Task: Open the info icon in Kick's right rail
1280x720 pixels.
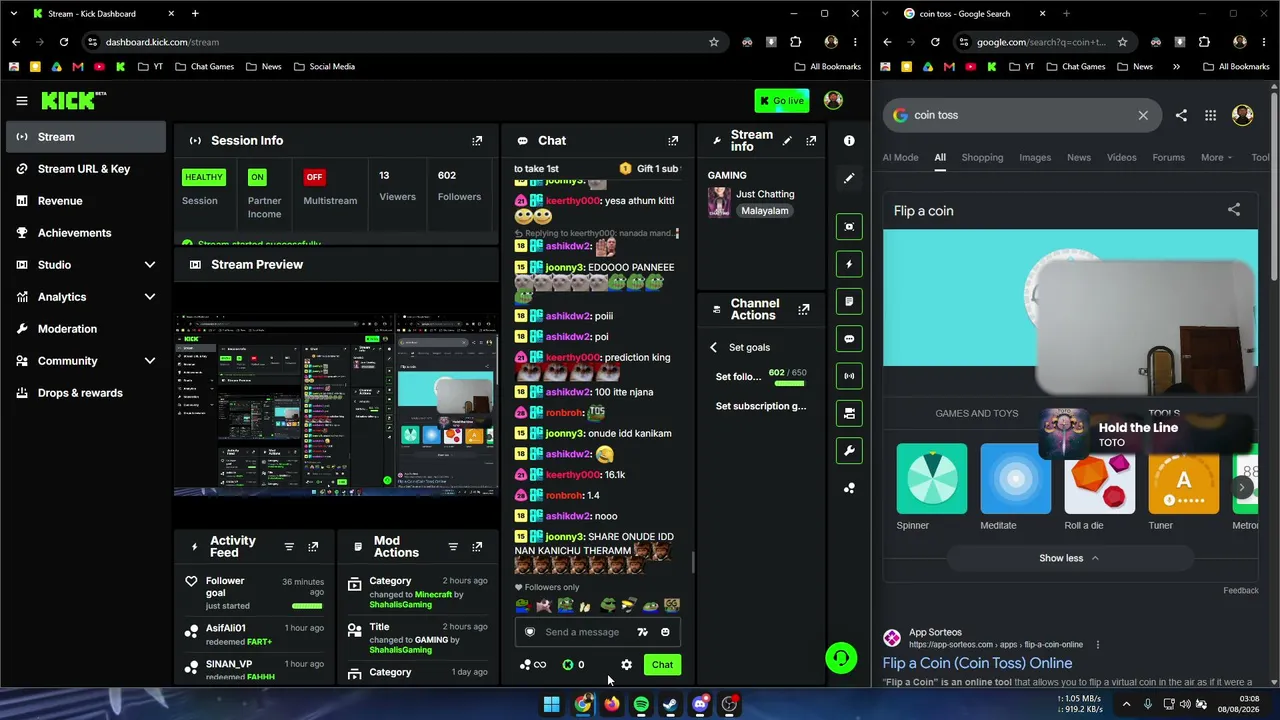Action: tap(849, 141)
